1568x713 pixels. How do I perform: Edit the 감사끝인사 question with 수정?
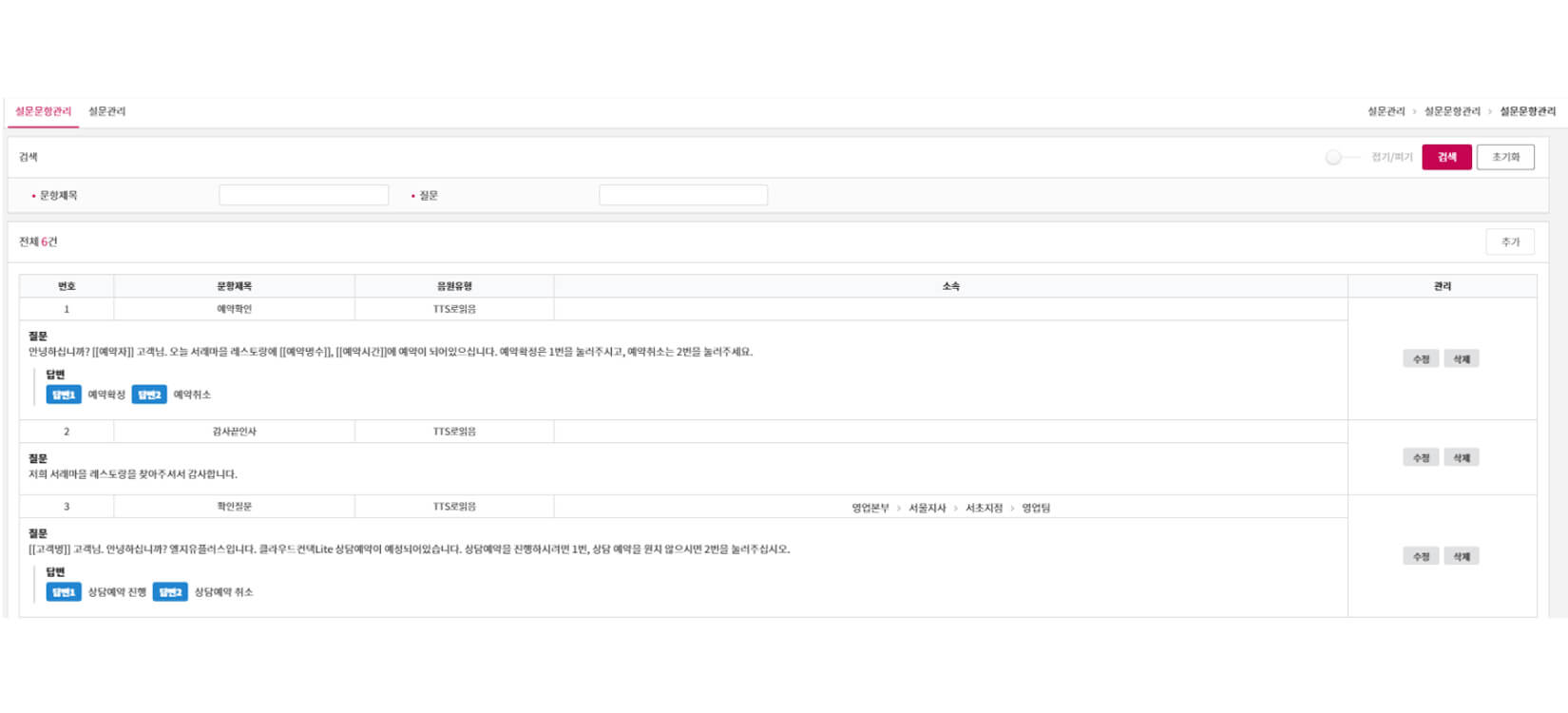click(1421, 458)
